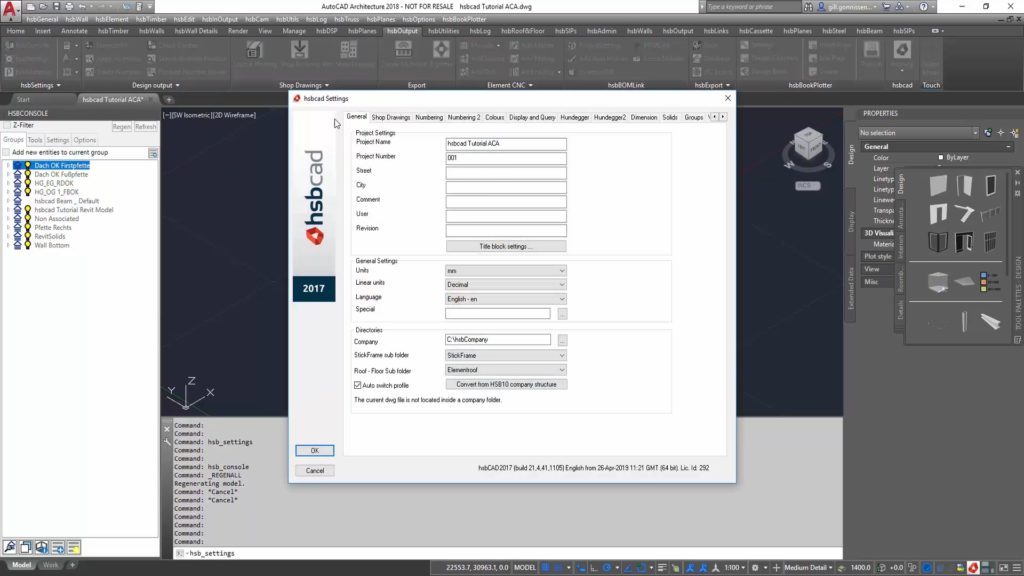This screenshot has width=1024, height=576.
Task: Open the Linear units dropdown
Action: pyautogui.click(x=505, y=285)
